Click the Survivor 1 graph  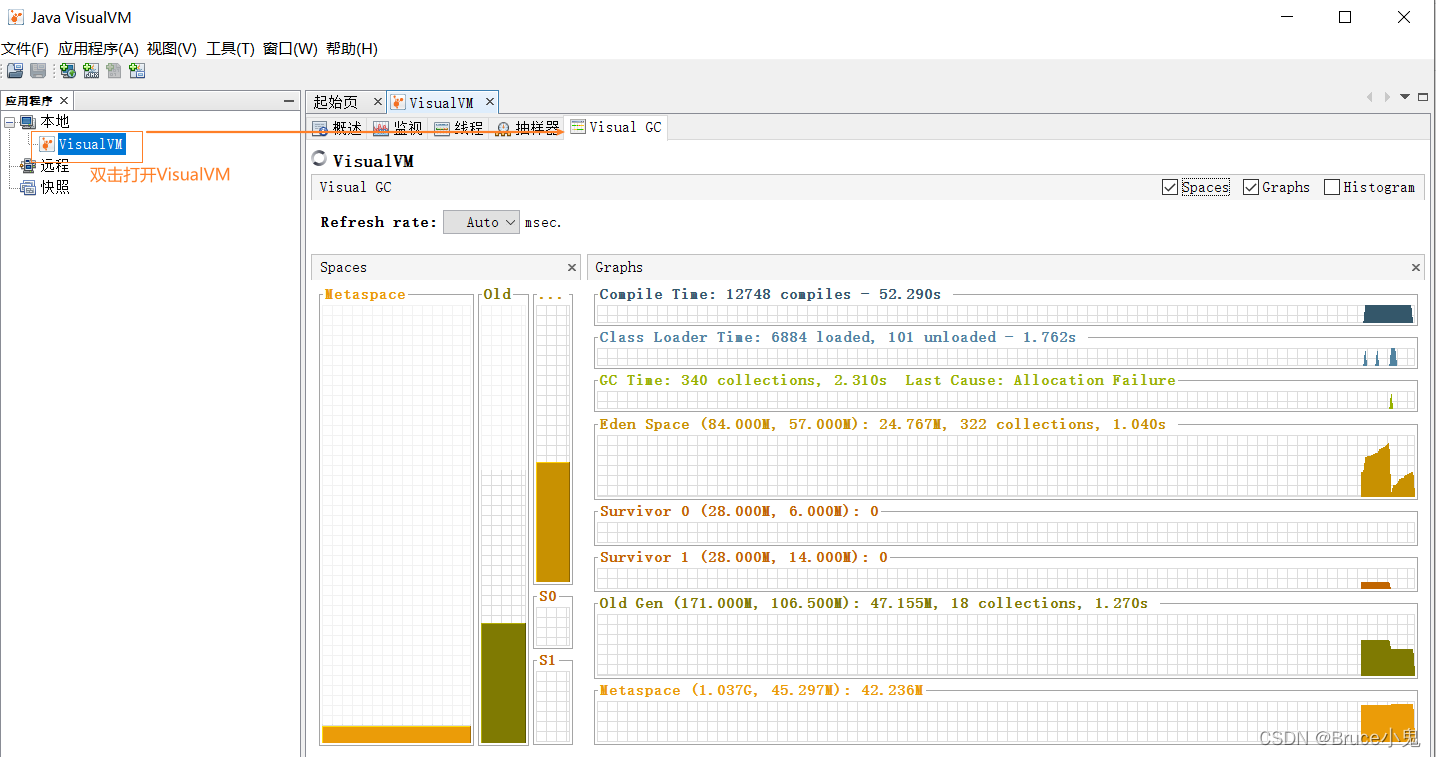point(1005,578)
